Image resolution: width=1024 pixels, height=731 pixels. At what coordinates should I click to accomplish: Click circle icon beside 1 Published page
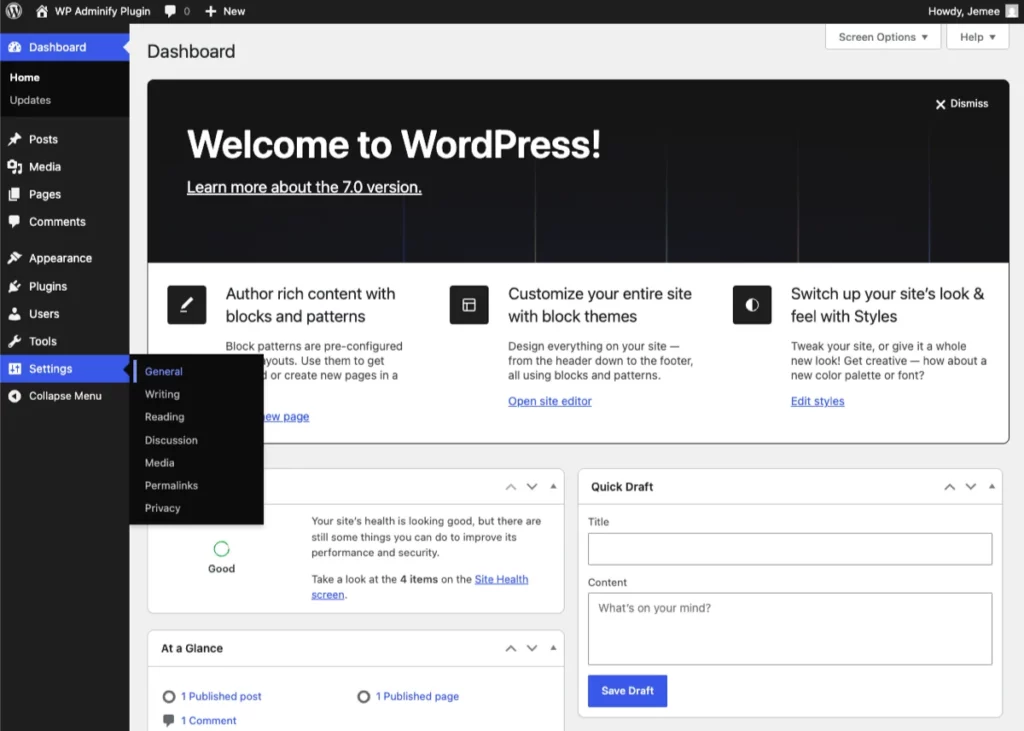coord(363,696)
